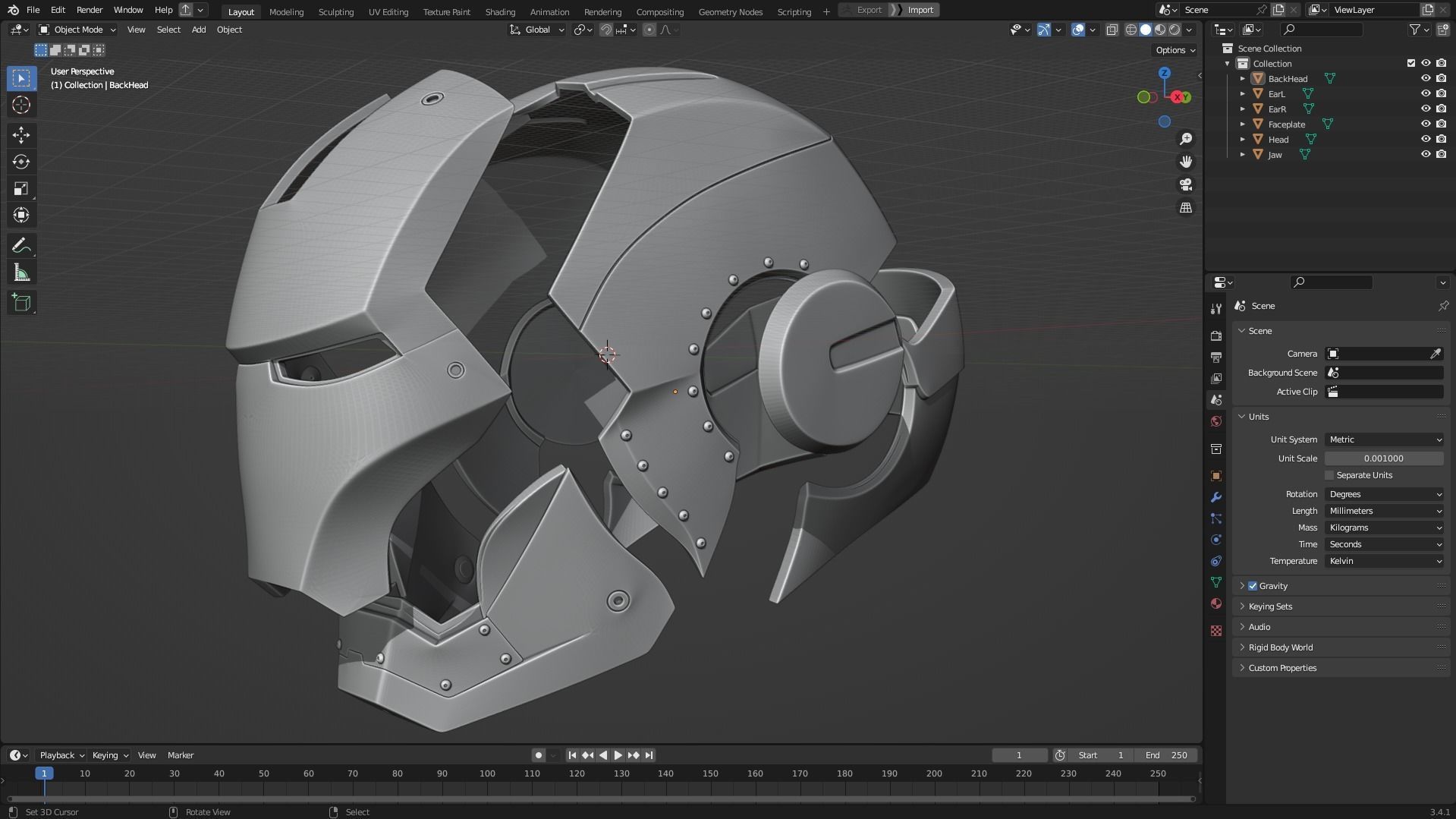Select the Transform tool
The height and width of the screenshot is (819, 1456).
point(21,215)
